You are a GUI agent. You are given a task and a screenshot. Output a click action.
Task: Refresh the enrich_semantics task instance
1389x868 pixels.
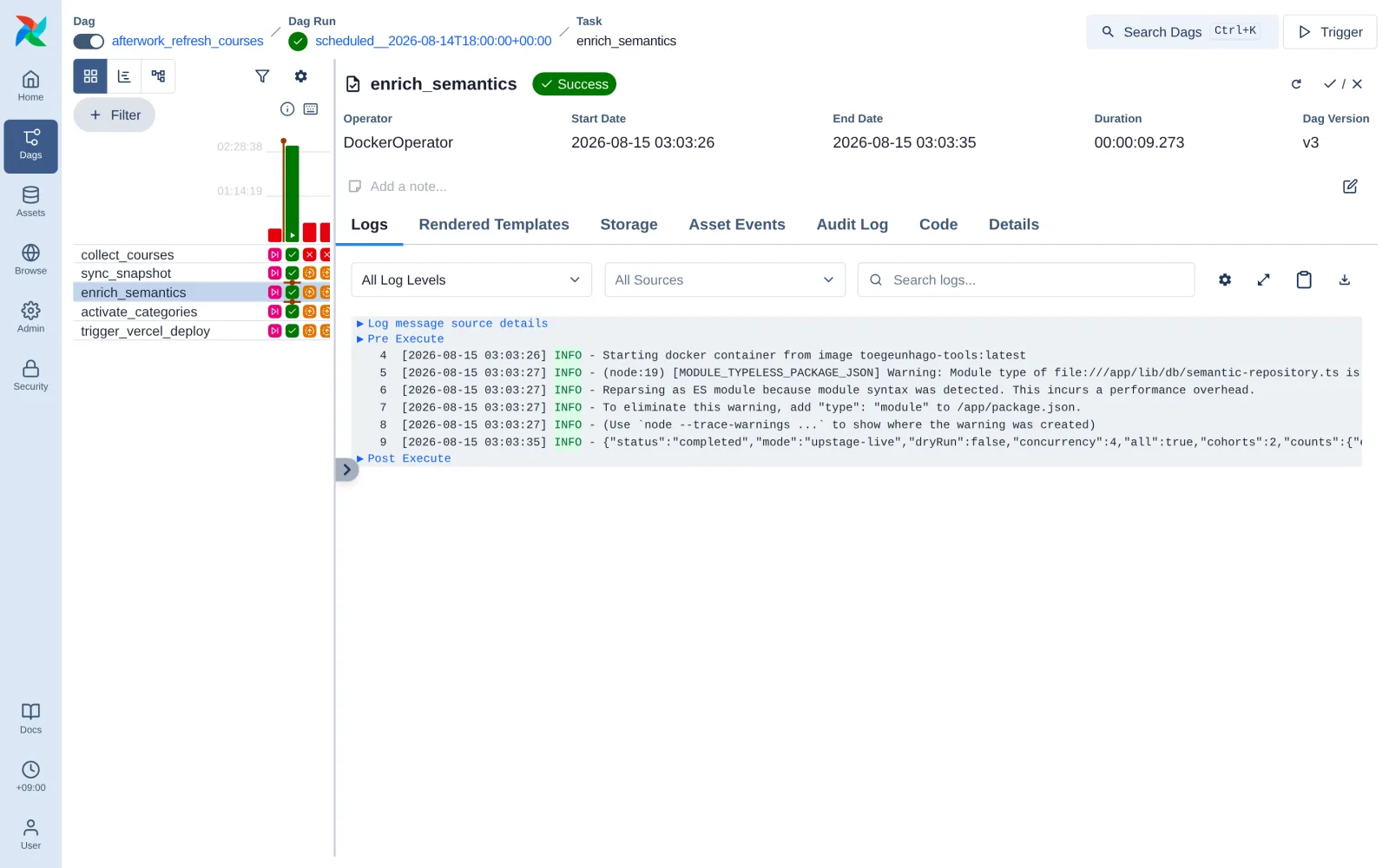(1296, 84)
